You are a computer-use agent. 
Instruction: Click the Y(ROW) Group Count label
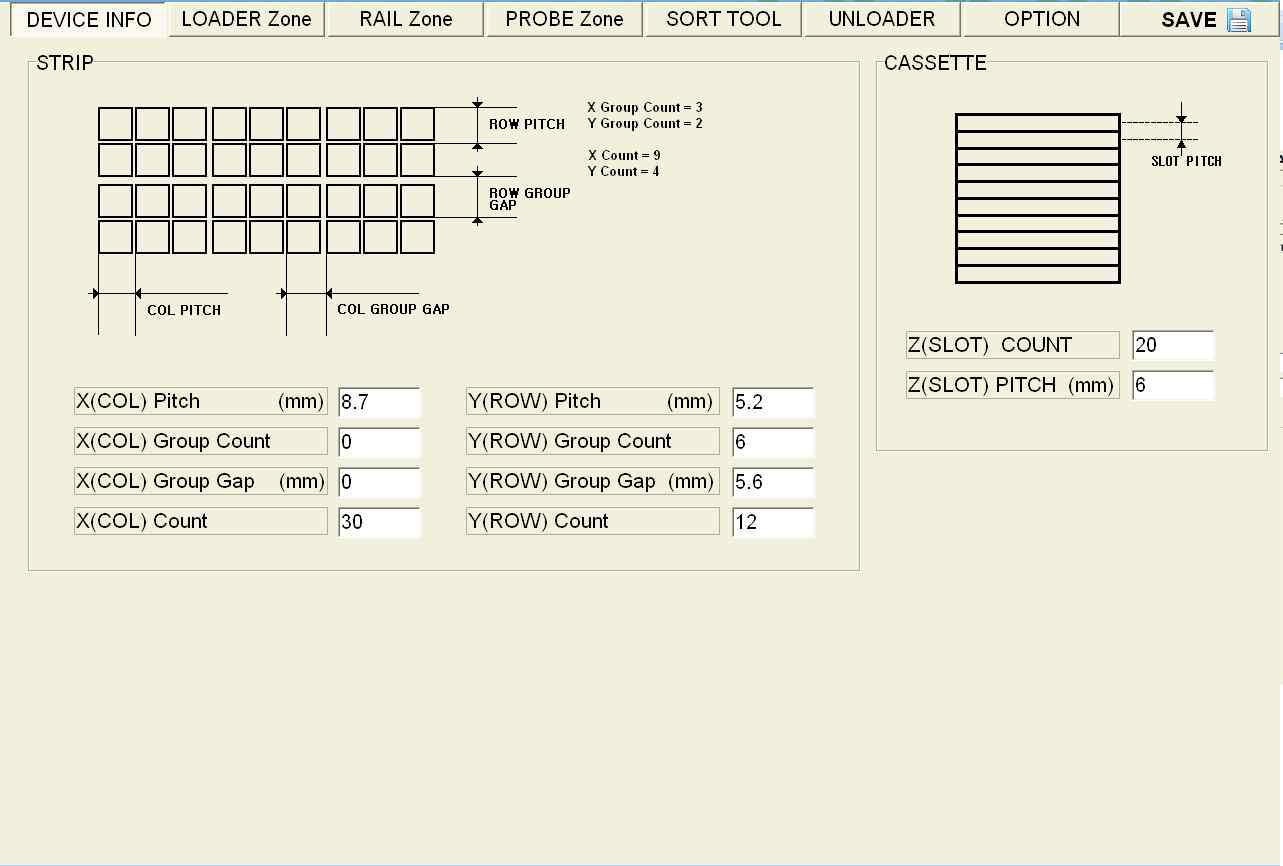[592, 441]
